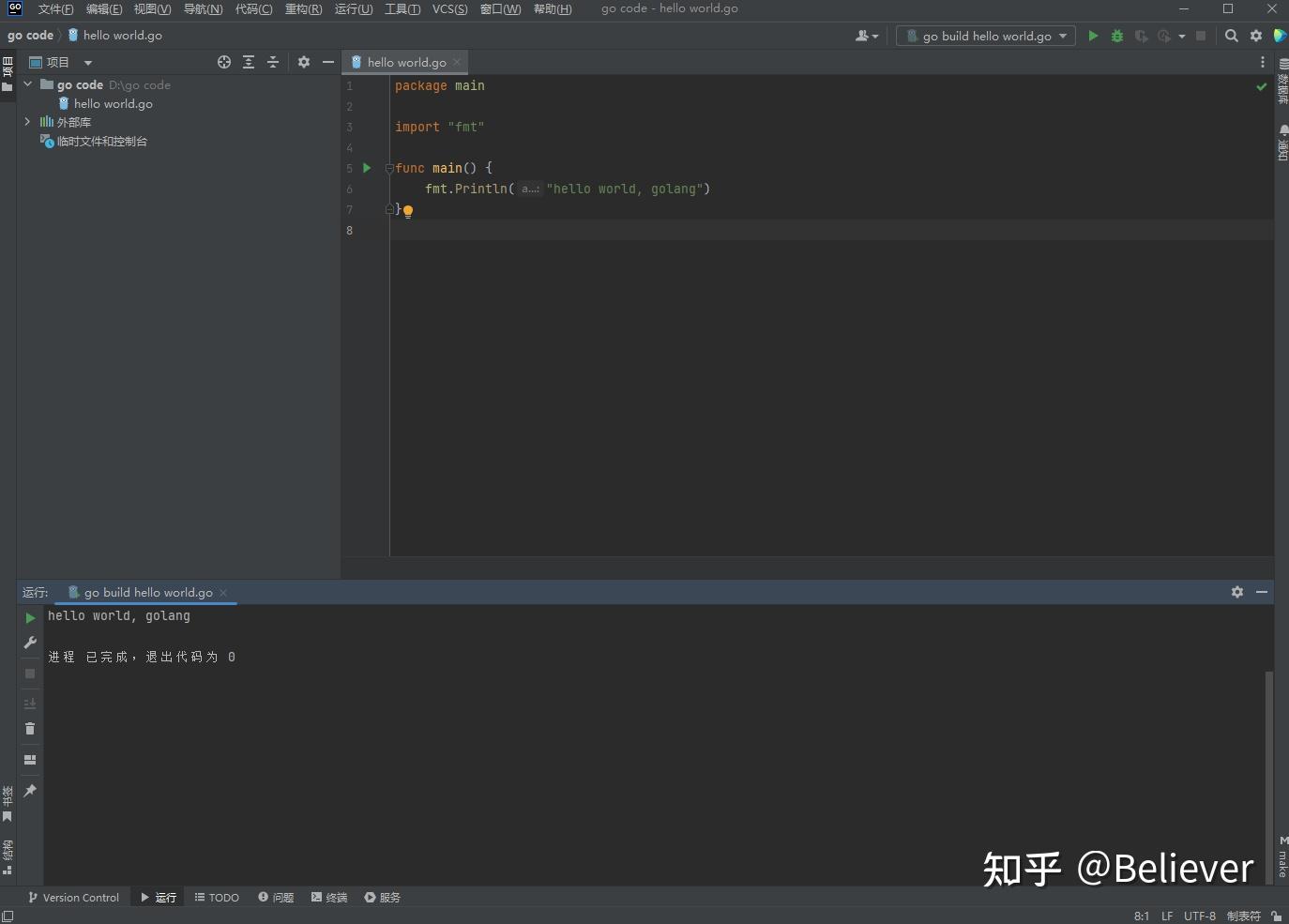Open 问题 problems tool window

pyautogui.click(x=276, y=898)
